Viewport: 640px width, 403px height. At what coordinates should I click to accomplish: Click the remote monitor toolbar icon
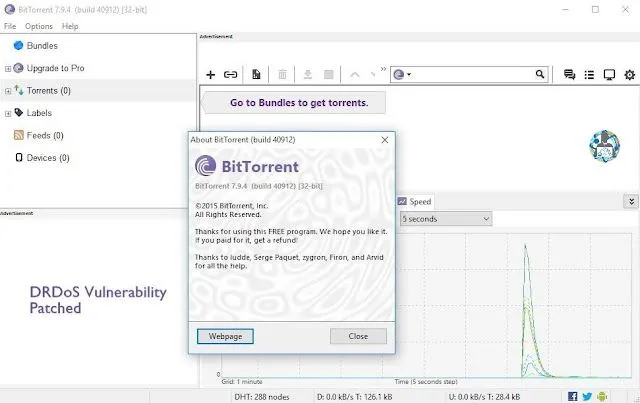pos(609,75)
